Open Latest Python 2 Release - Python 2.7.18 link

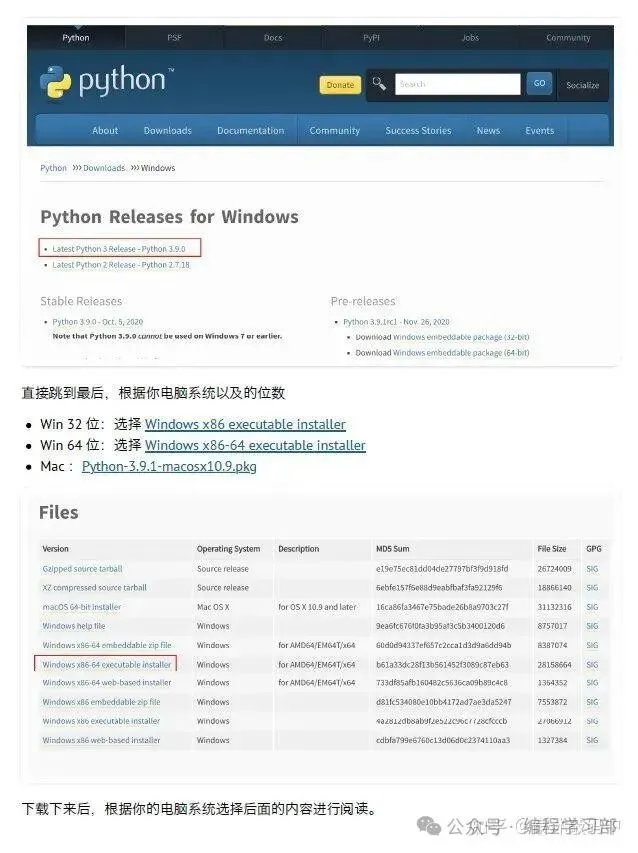121,264
